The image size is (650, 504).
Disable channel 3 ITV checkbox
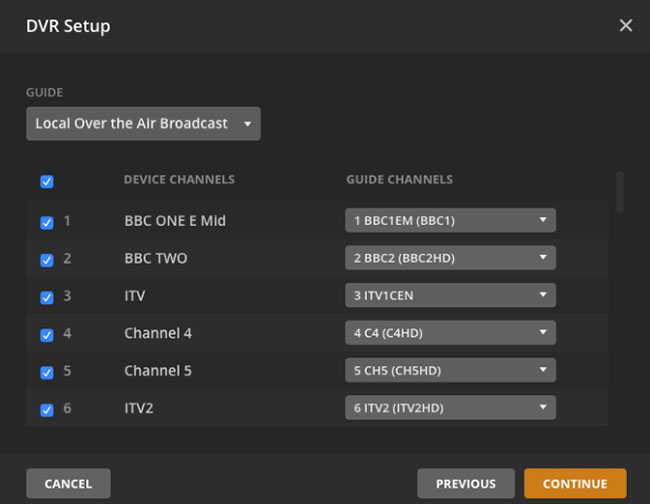47,297
